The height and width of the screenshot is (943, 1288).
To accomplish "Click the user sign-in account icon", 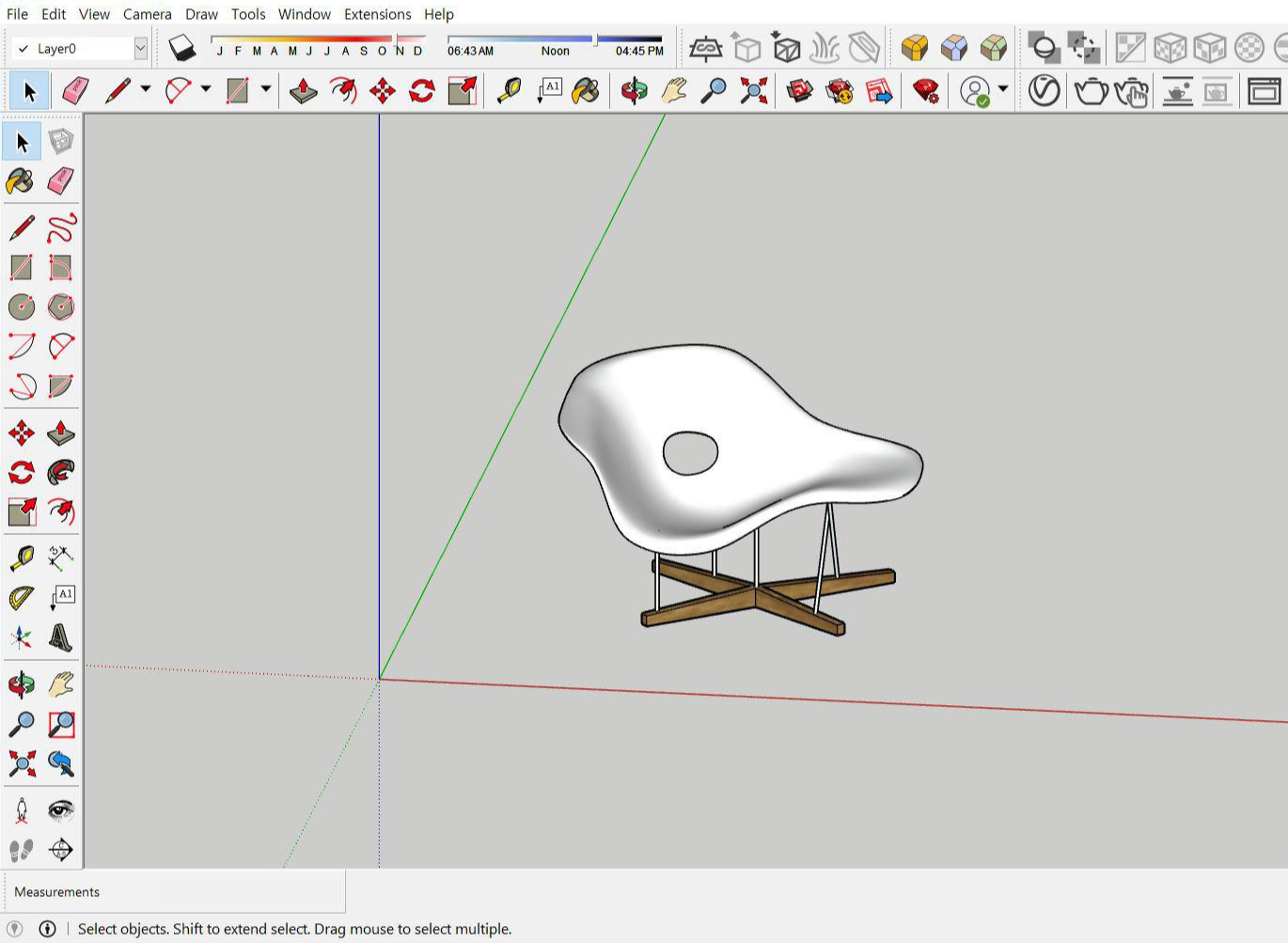I will [976, 91].
